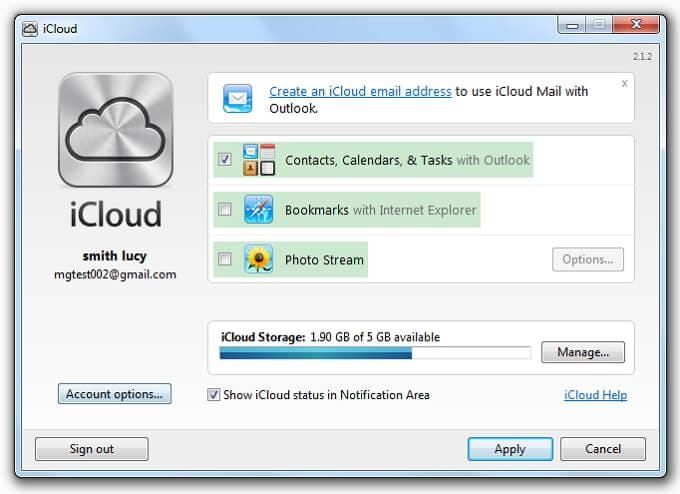The height and width of the screenshot is (494, 680).
Task: Enable Bookmarks with Internet Explorer checkbox
Action: pos(225,209)
